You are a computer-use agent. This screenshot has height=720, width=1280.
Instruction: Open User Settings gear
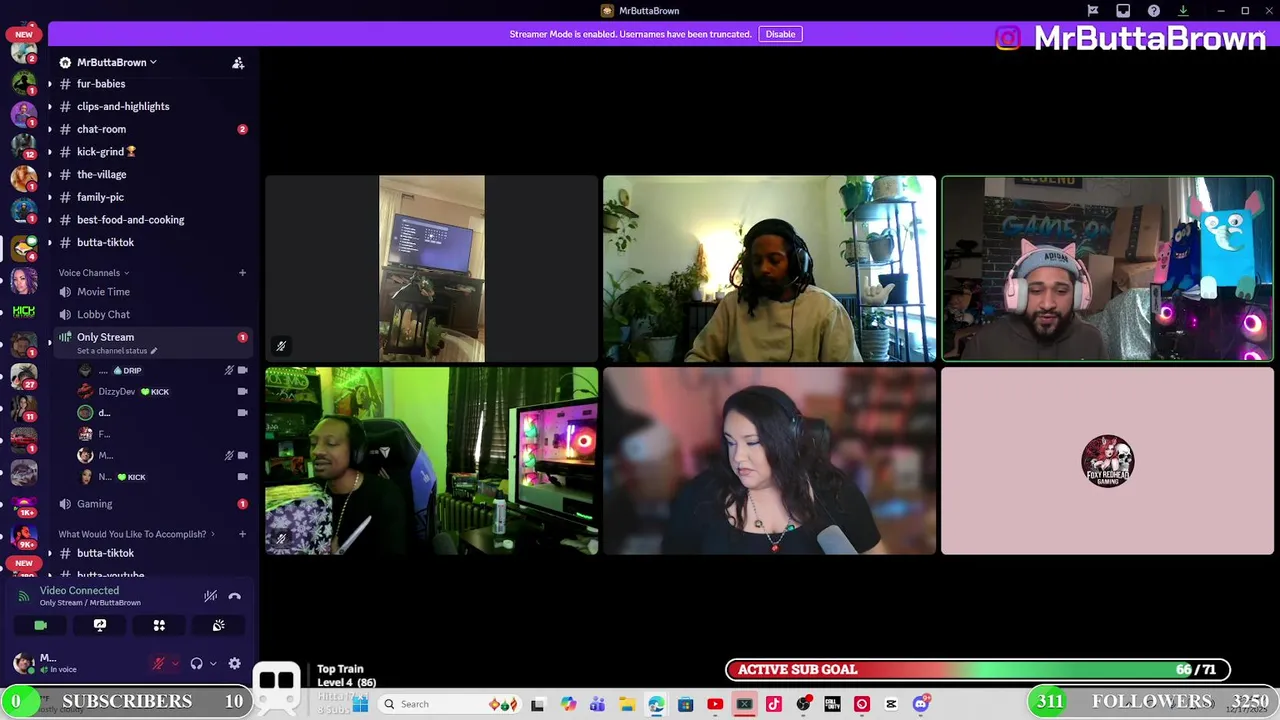coord(234,663)
